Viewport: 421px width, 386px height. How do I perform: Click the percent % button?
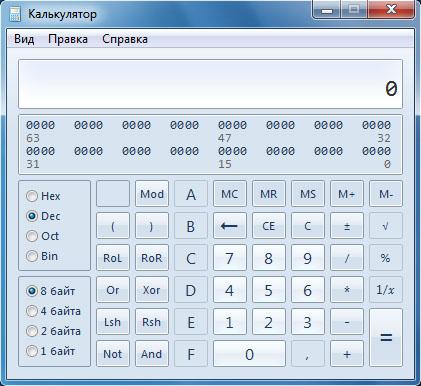(x=386, y=258)
